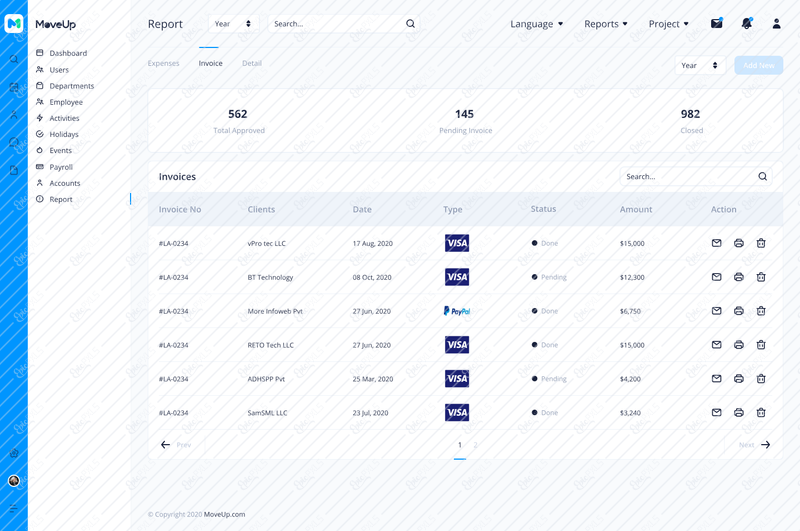Viewport: 800px width, 531px height.
Task: Open notifications bell icon
Action: click(747, 23)
